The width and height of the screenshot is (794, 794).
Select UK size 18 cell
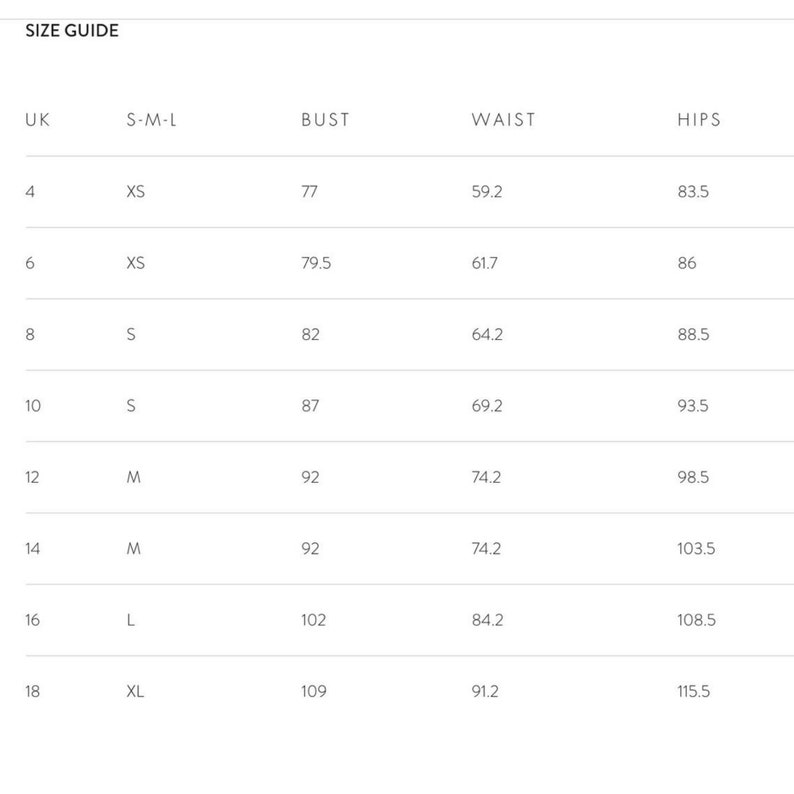click(x=32, y=691)
